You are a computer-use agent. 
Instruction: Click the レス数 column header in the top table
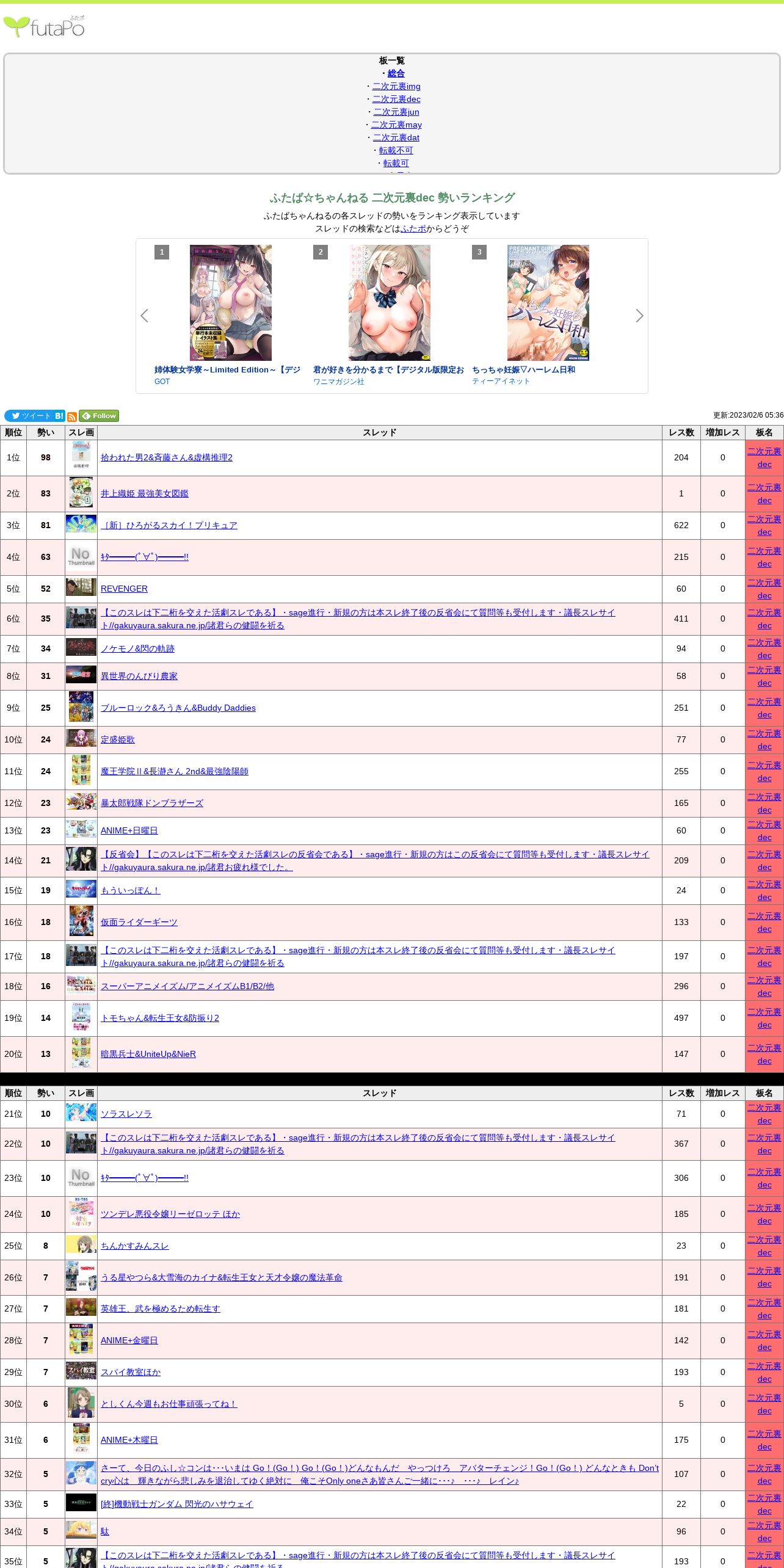pyautogui.click(x=681, y=432)
